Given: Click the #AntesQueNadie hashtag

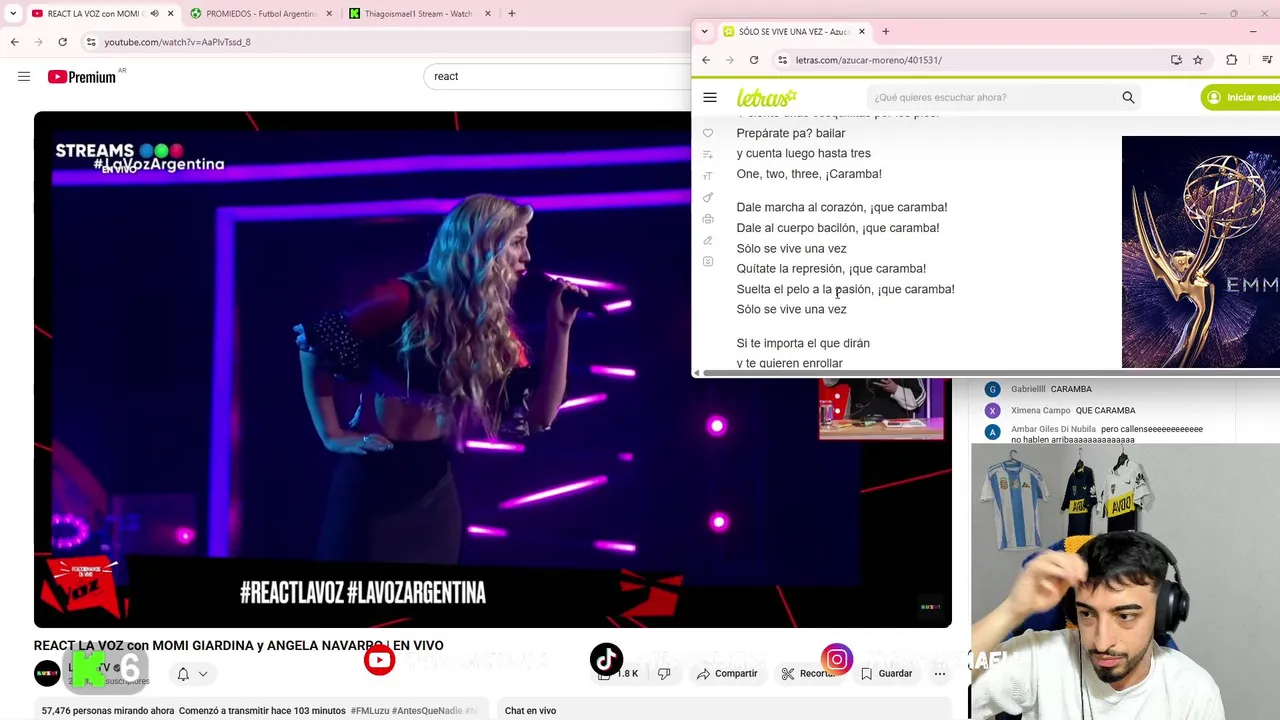Looking at the screenshot, I should coord(428,711).
